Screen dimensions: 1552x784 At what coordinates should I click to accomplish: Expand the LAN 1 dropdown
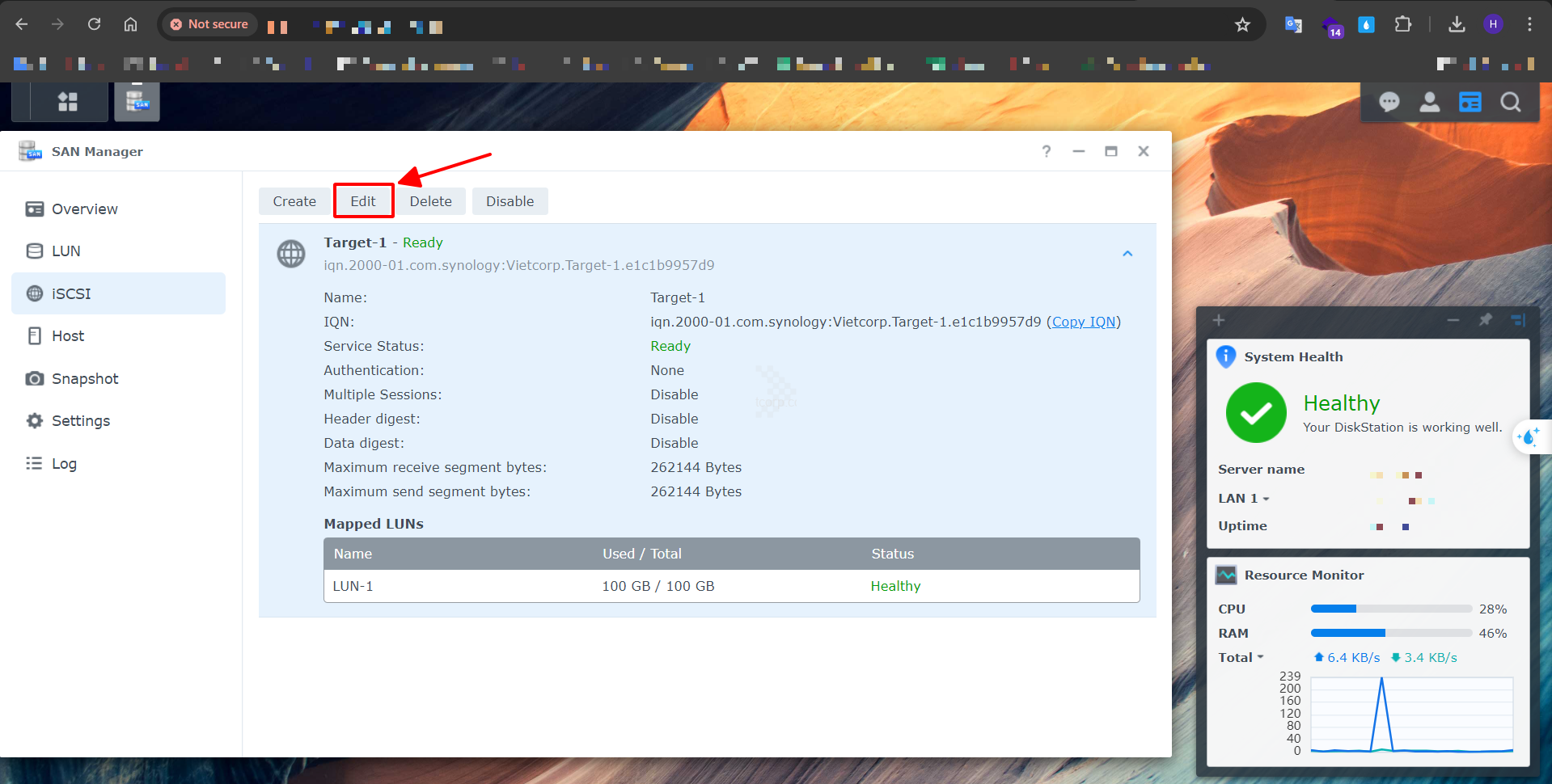1244,499
